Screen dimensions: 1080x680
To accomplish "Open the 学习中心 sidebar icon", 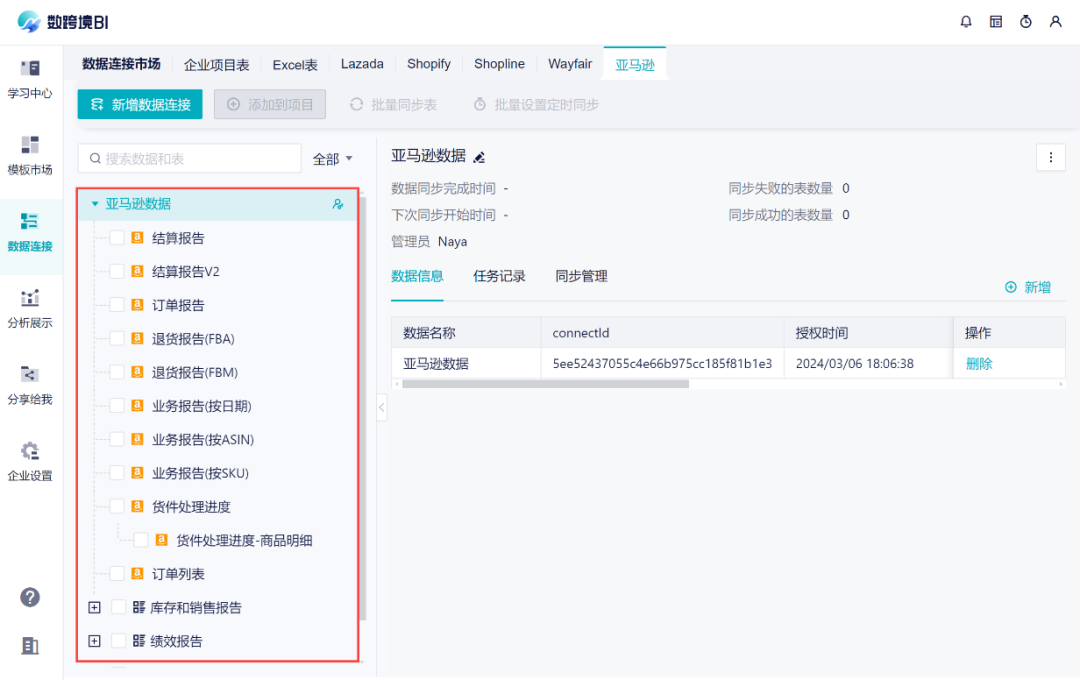I will pos(30,80).
